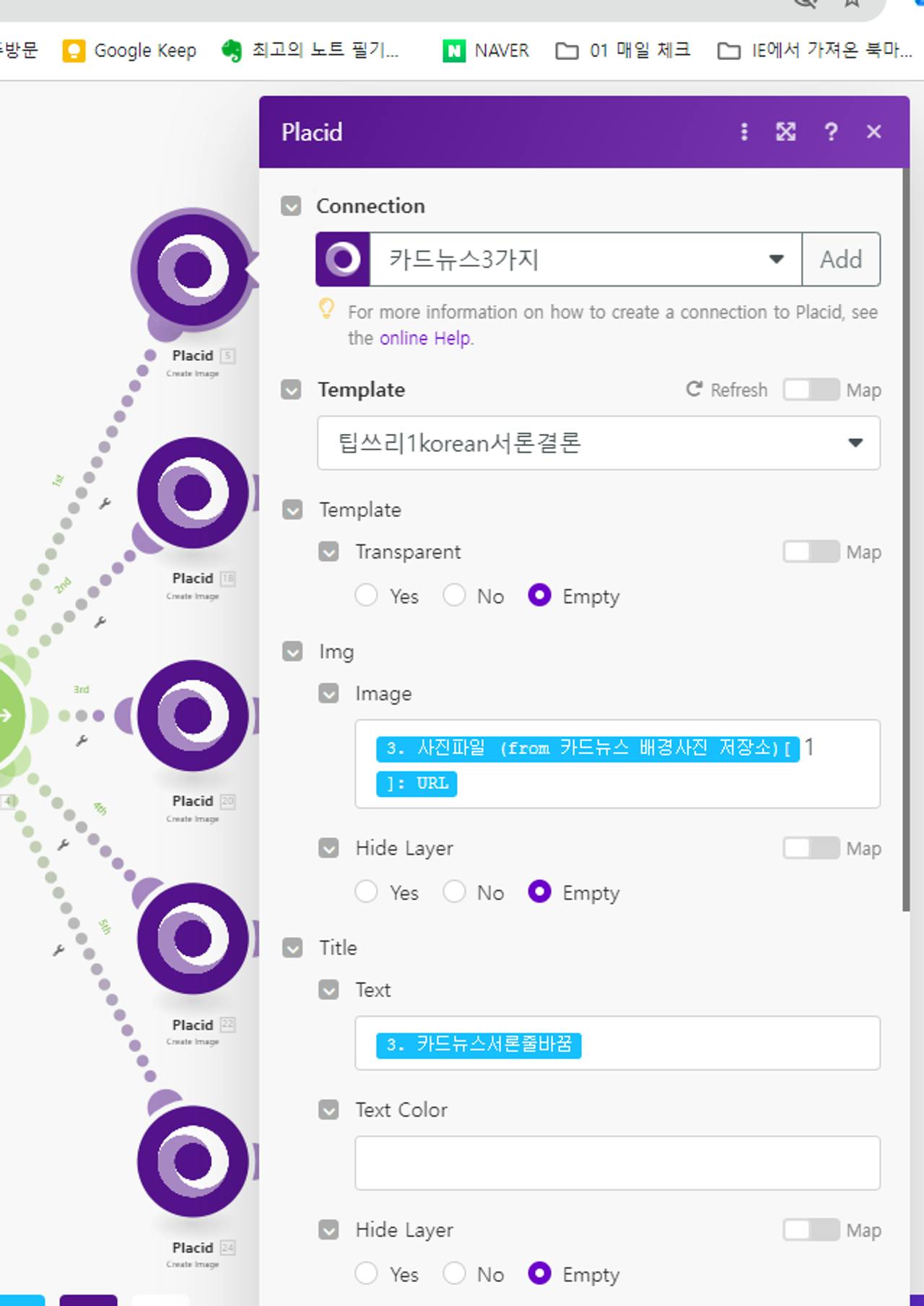The width and height of the screenshot is (924, 1306).
Task: Open the wrench filter on the 1st route
Action: click(105, 504)
